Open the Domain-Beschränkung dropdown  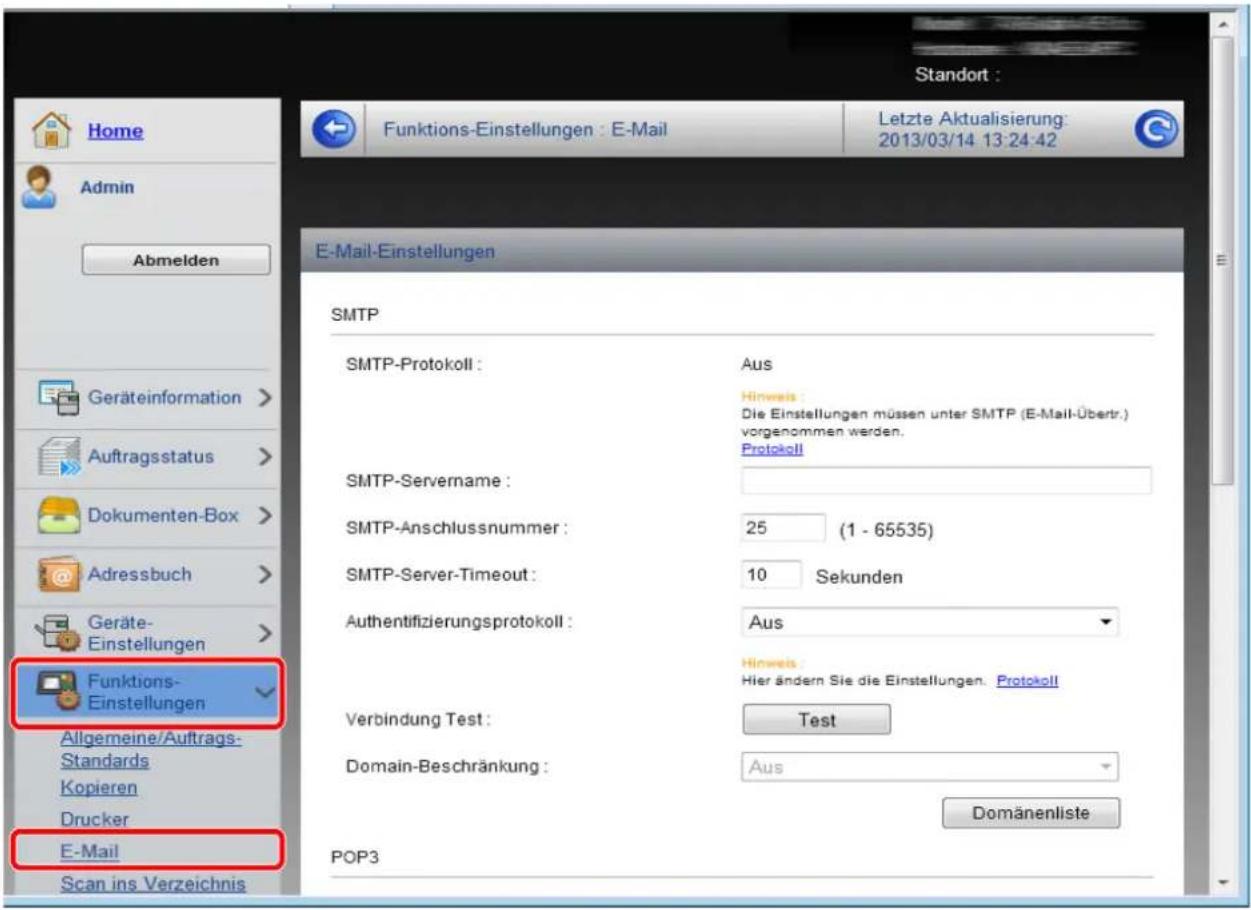[x=929, y=767]
